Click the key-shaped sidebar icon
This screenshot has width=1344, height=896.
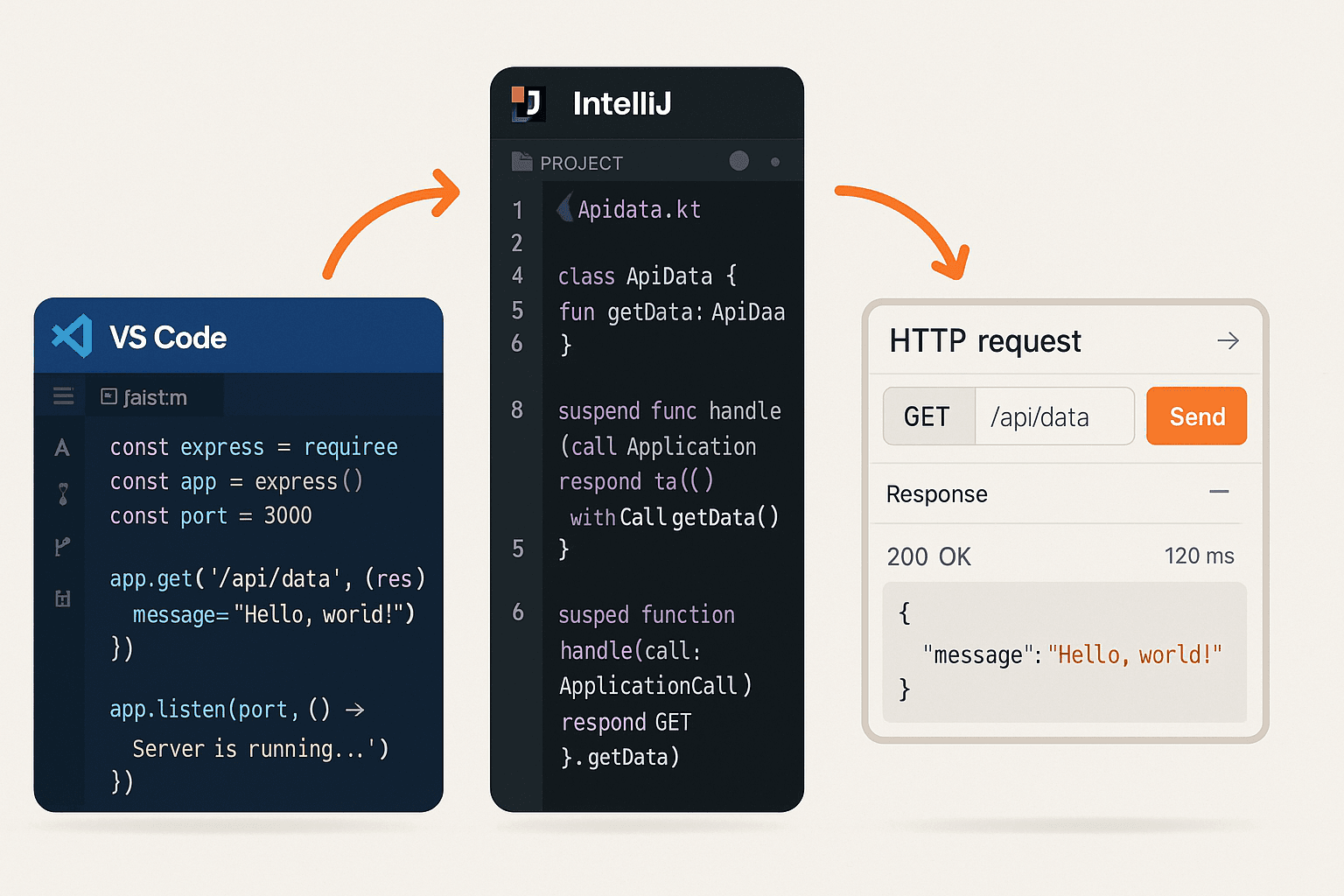tap(61, 494)
